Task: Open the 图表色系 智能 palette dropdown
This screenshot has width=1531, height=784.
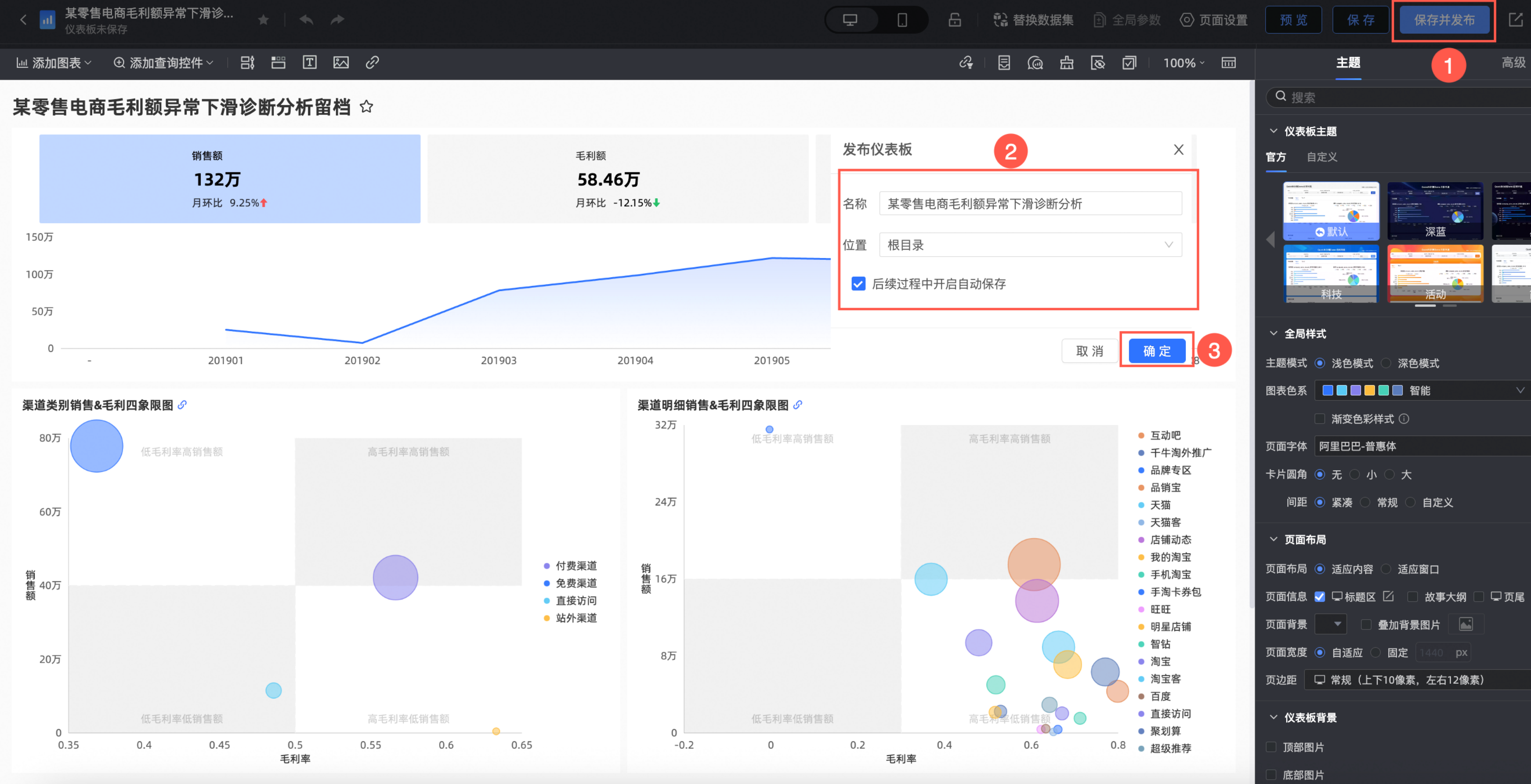Action: [1422, 390]
